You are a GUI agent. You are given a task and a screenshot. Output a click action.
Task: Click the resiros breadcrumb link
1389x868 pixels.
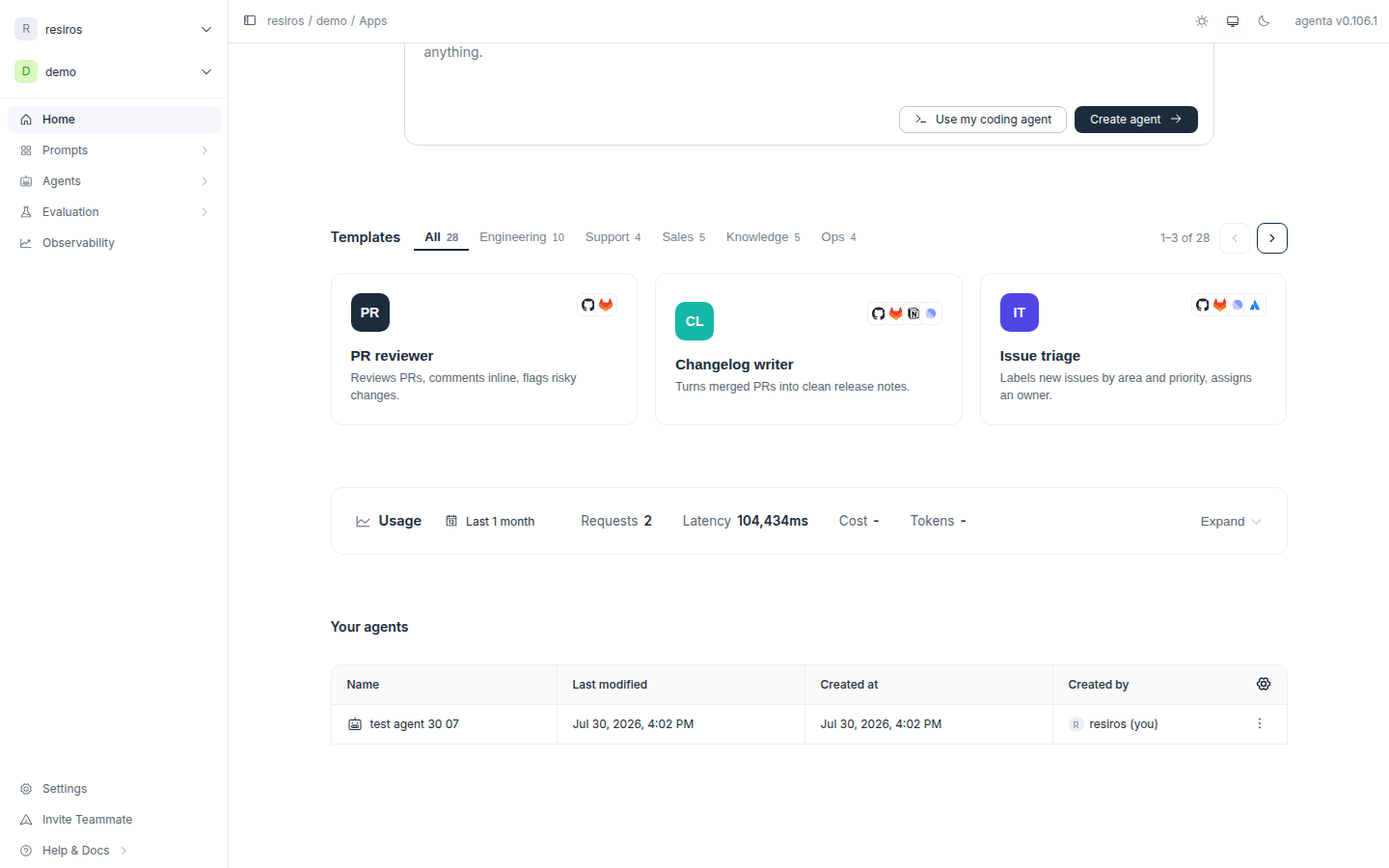(x=286, y=21)
